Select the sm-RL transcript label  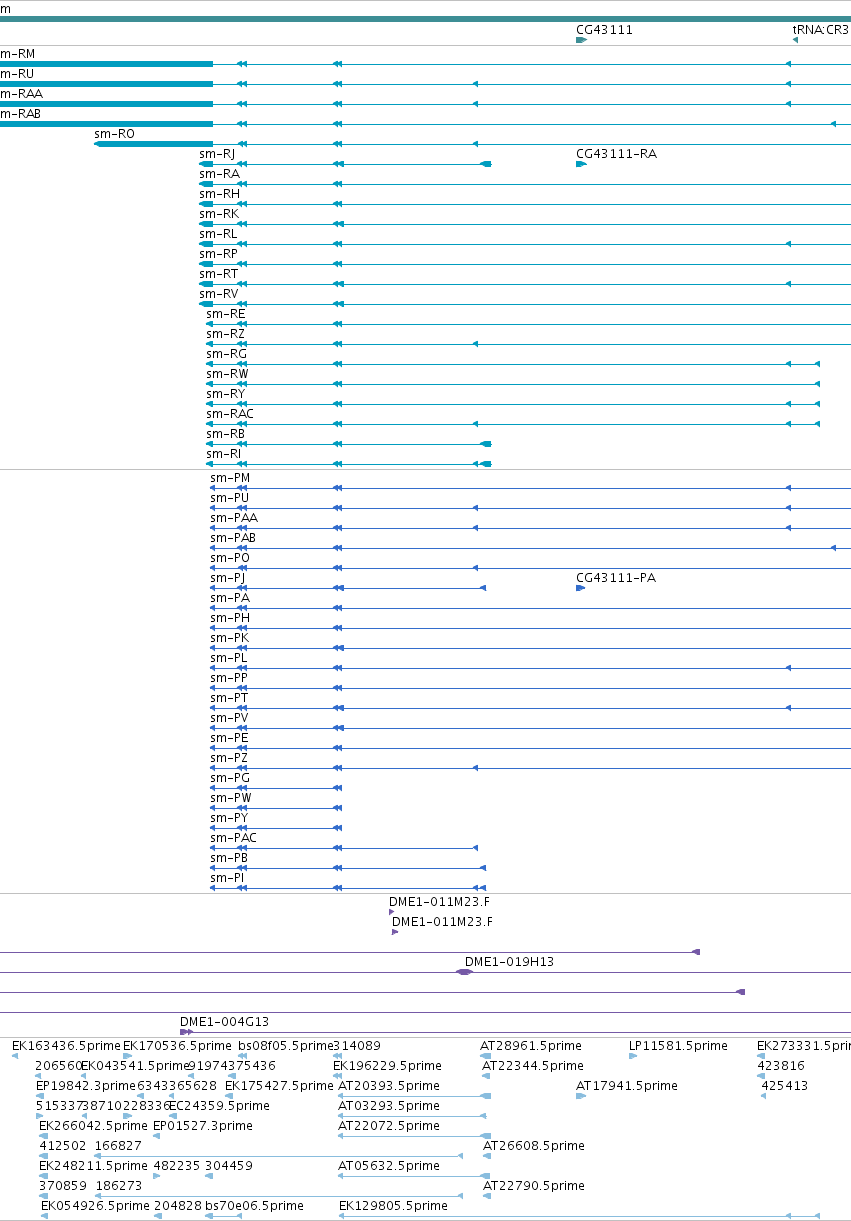tap(218, 234)
